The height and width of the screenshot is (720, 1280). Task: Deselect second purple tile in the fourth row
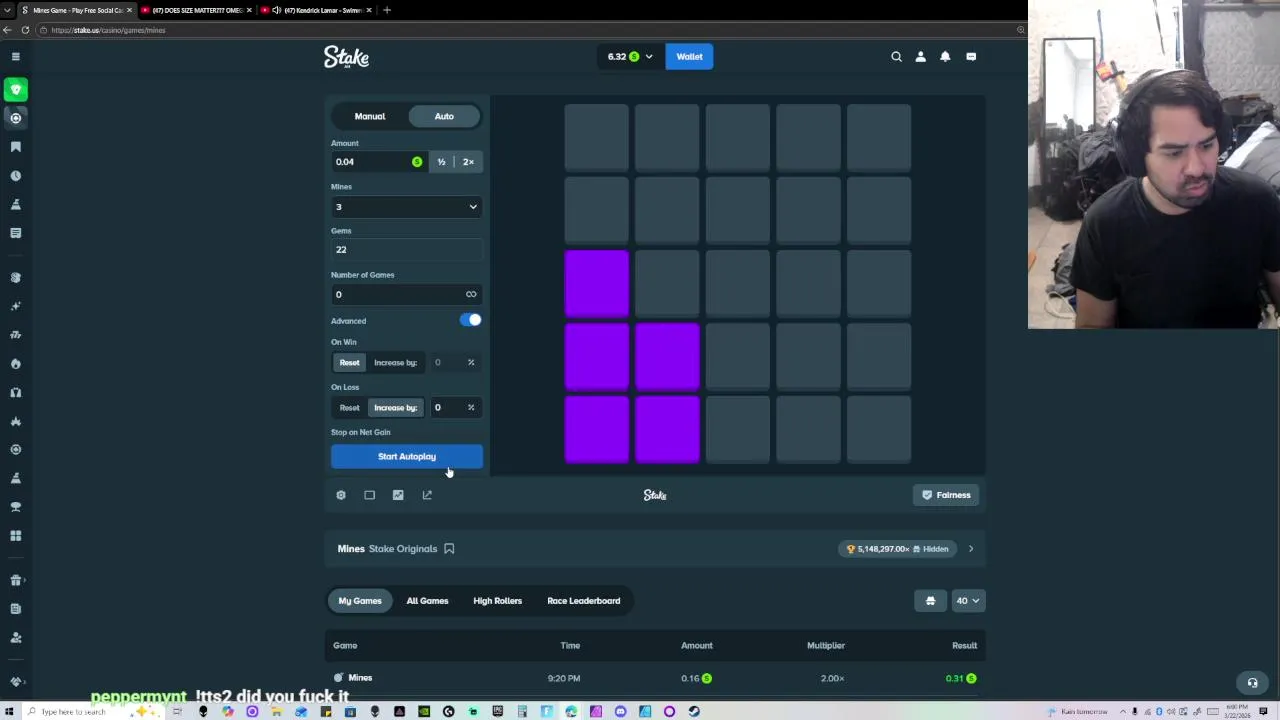(668, 357)
